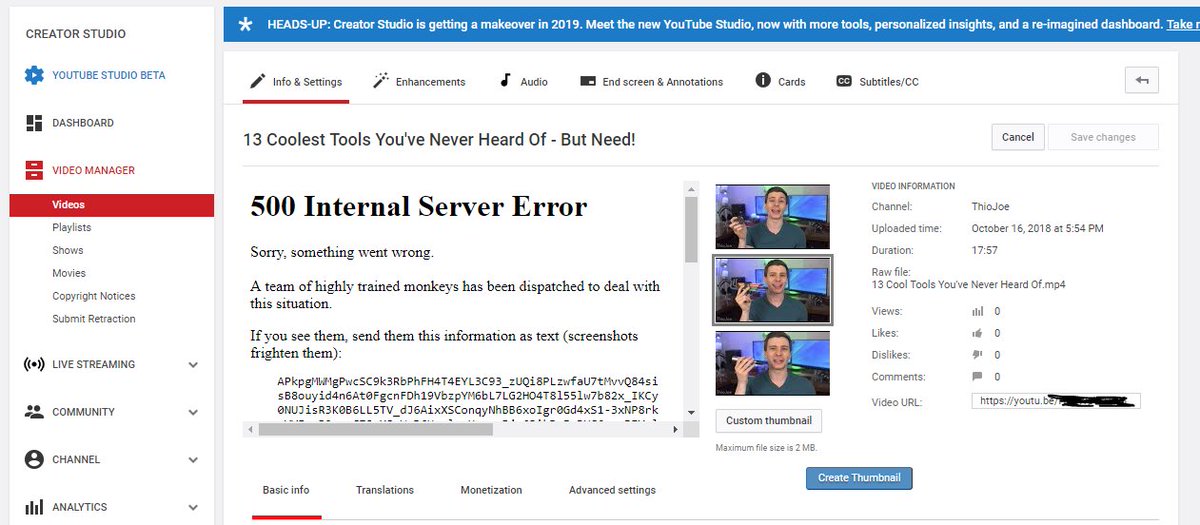Image resolution: width=1200 pixels, height=525 pixels.
Task: Click the channel name 'ThioJoe'
Action: (990, 207)
